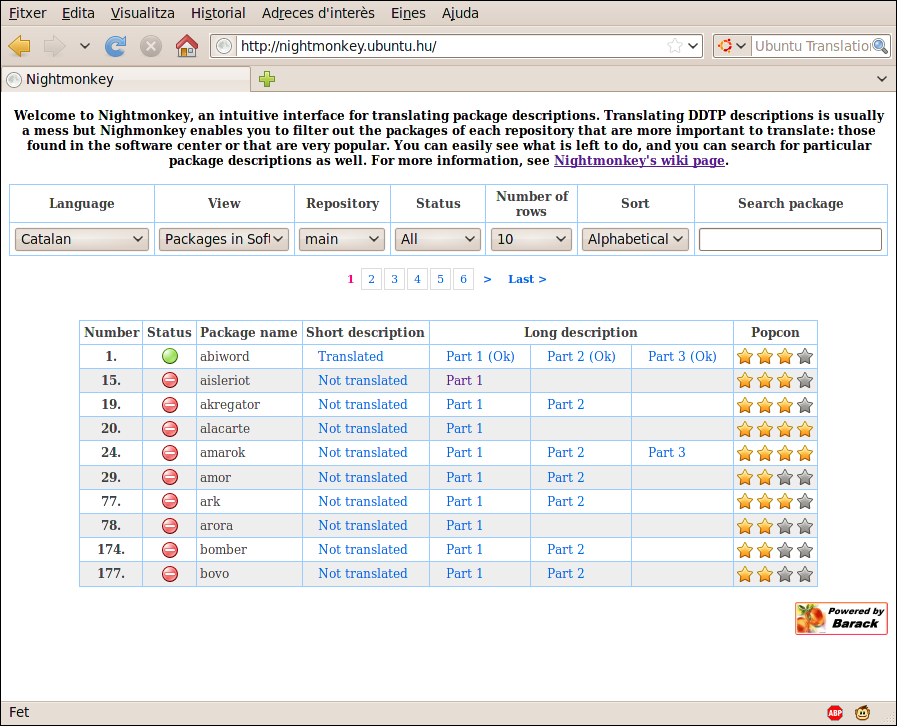This screenshot has height=726, width=897.
Task: Click the Fet status bar text
Action: (19, 712)
